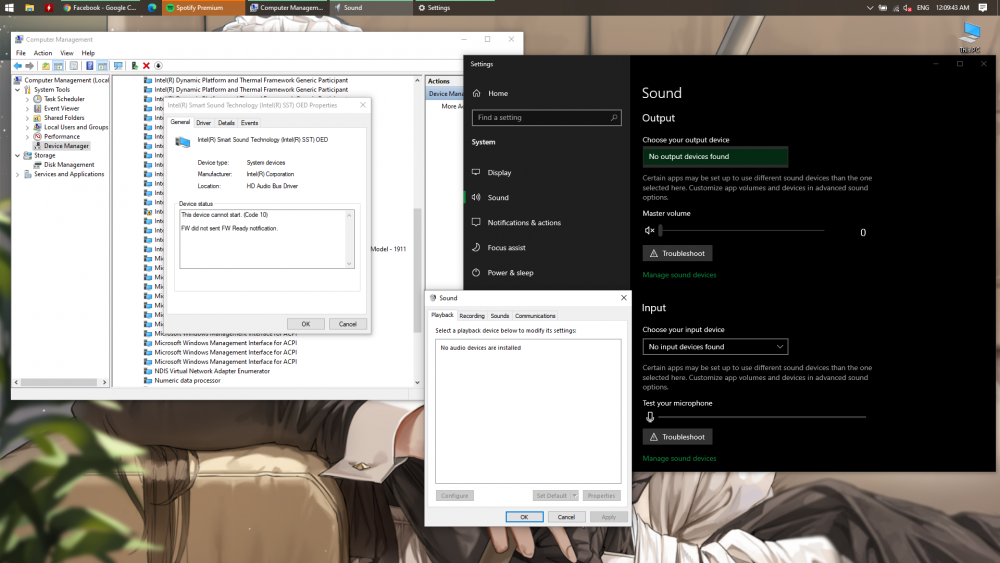Switch to the Driver tab in Properties dialog
Viewport: 1000px width, 563px height.
[203, 122]
